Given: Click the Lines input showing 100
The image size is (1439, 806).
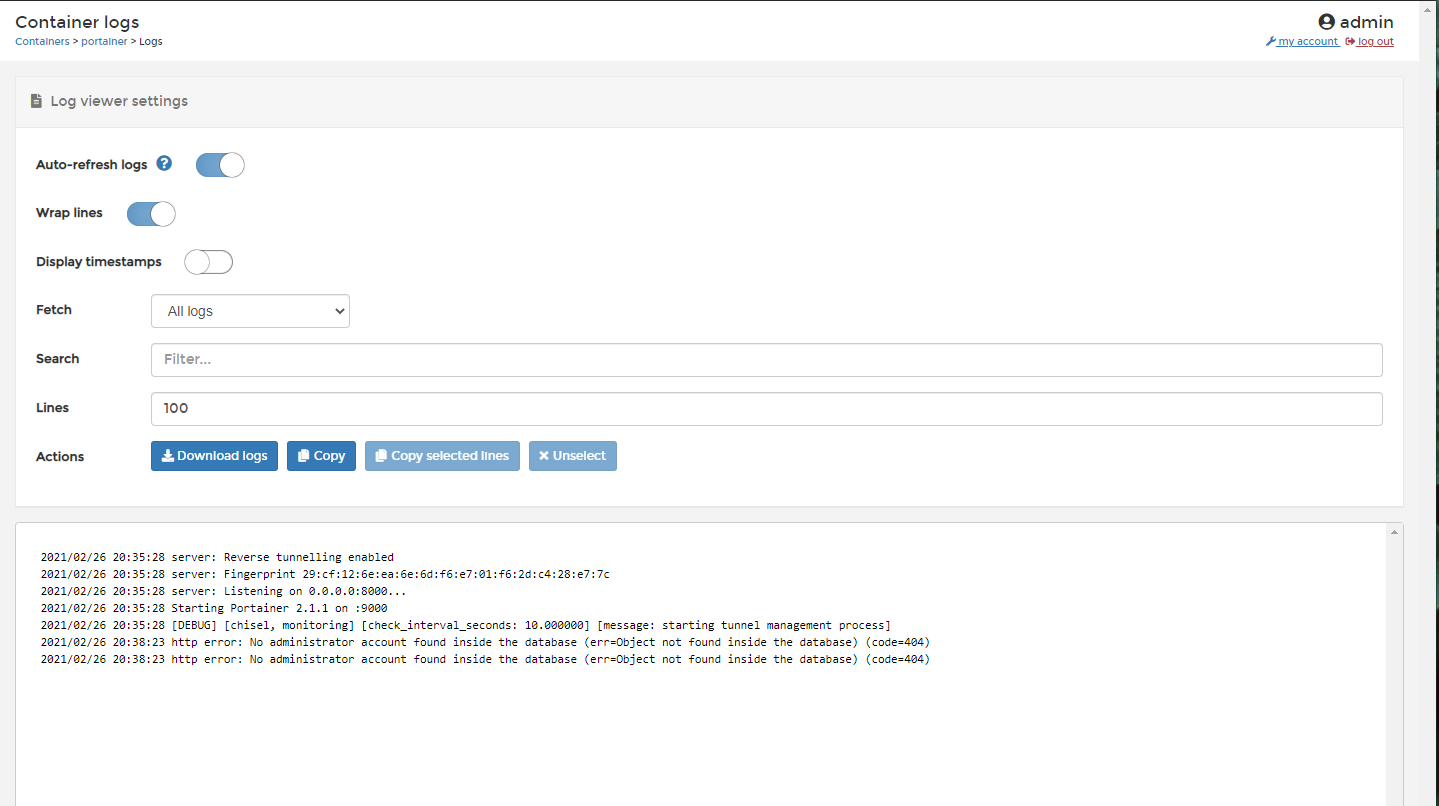Looking at the screenshot, I should pyautogui.click(x=766, y=408).
